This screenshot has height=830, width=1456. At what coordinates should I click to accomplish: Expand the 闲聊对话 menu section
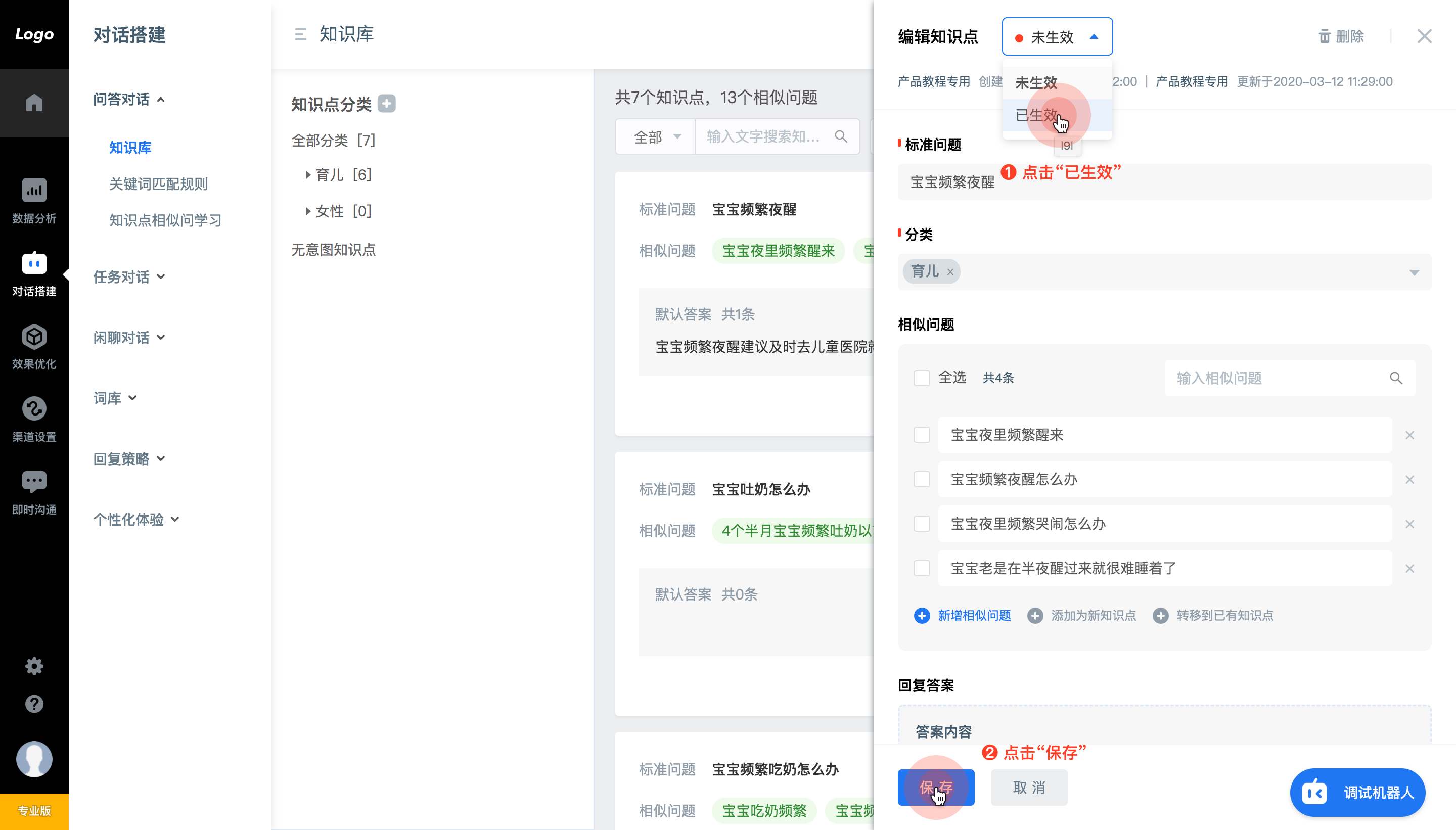coord(129,338)
